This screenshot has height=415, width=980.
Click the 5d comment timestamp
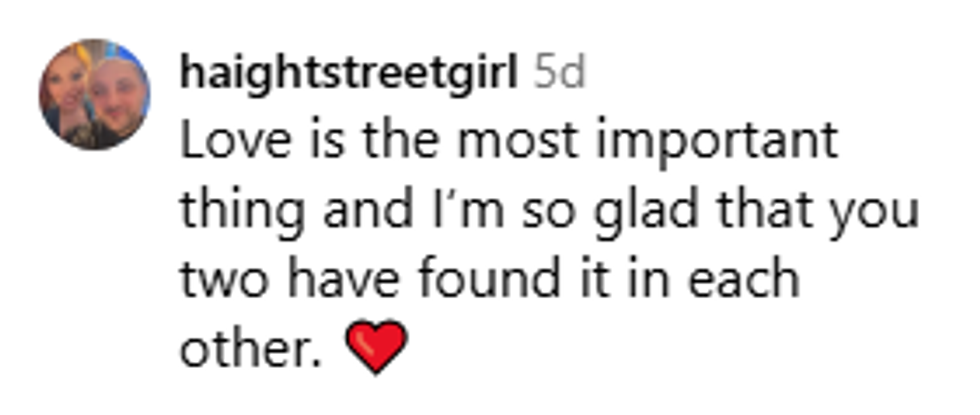click(559, 72)
